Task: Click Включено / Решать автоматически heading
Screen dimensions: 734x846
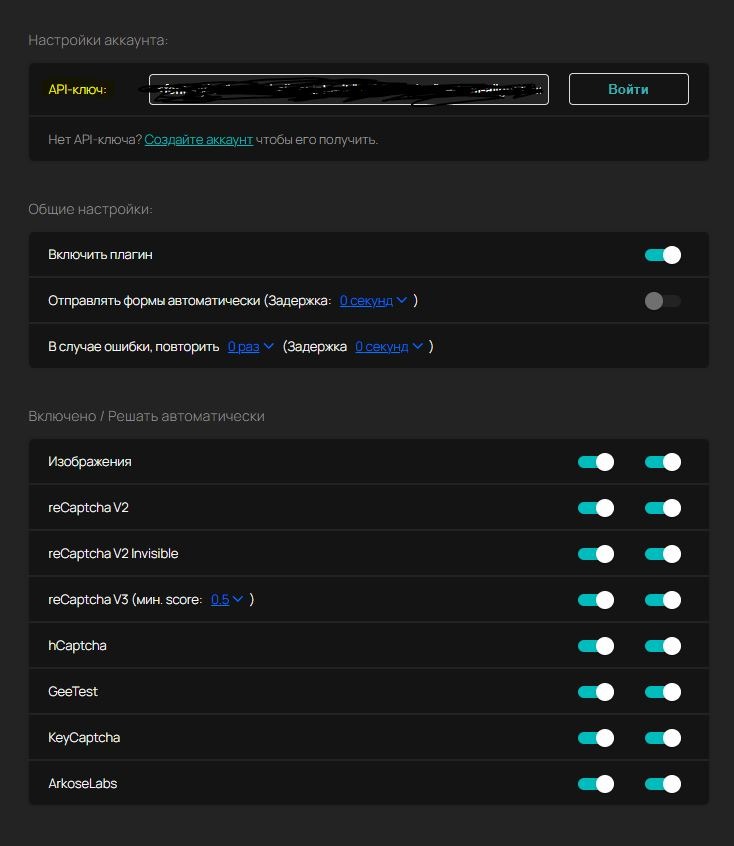Action: tap(146, 417)
